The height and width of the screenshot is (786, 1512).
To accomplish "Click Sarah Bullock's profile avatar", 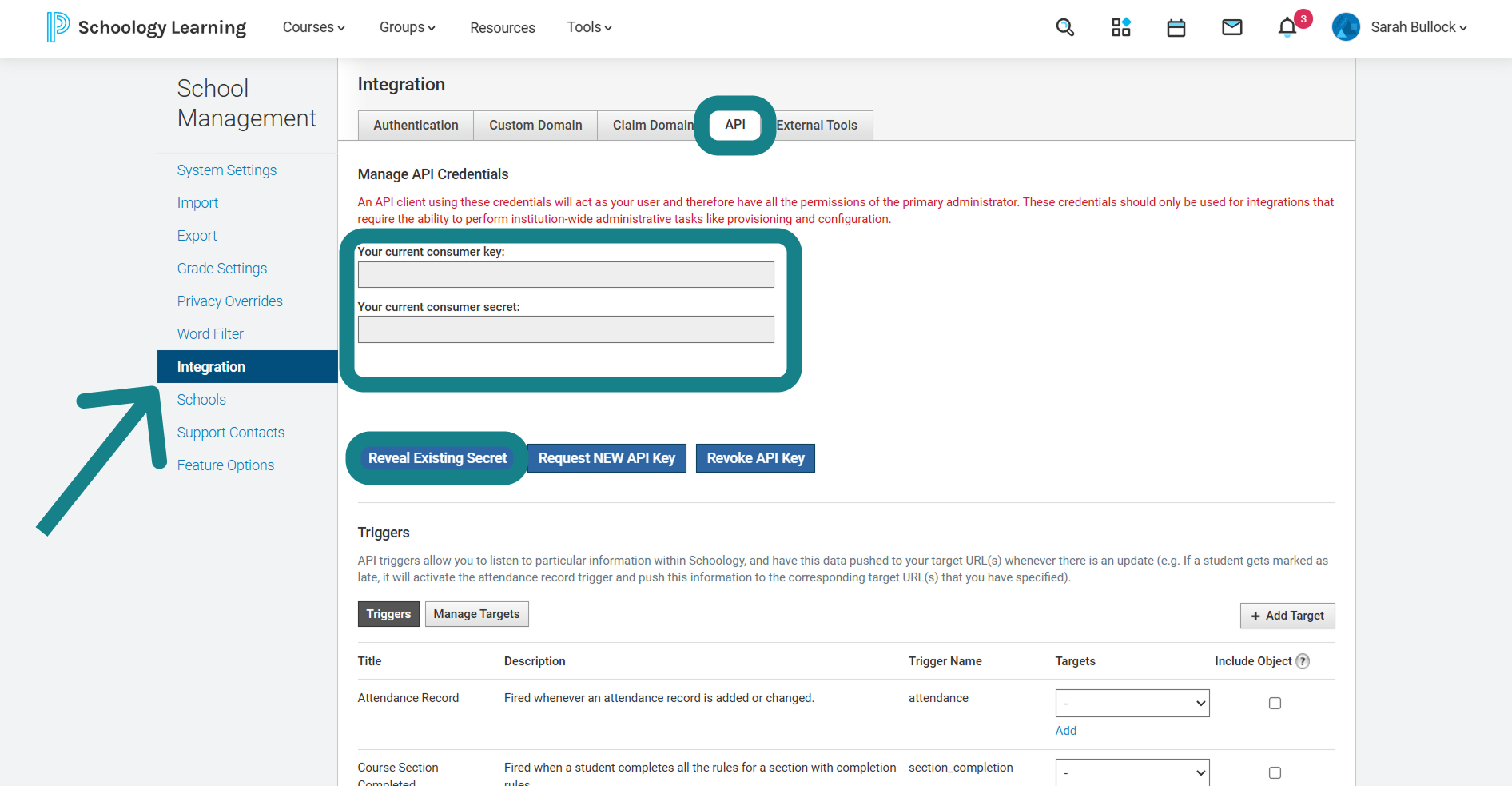I will pyautogui.click(x=1346, y=27).
